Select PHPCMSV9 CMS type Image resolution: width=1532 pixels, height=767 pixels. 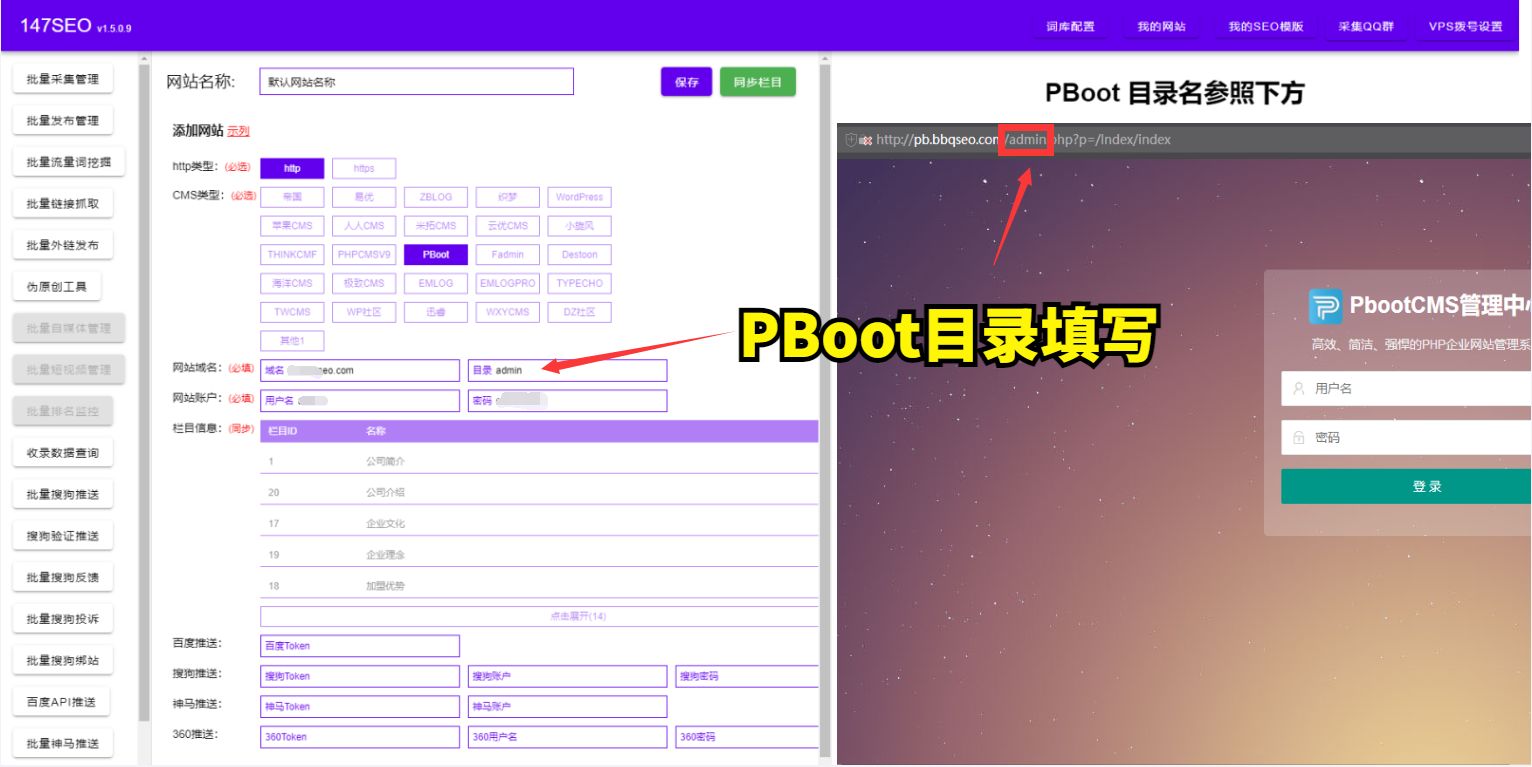pyautogui.click(x=364, y=254)
